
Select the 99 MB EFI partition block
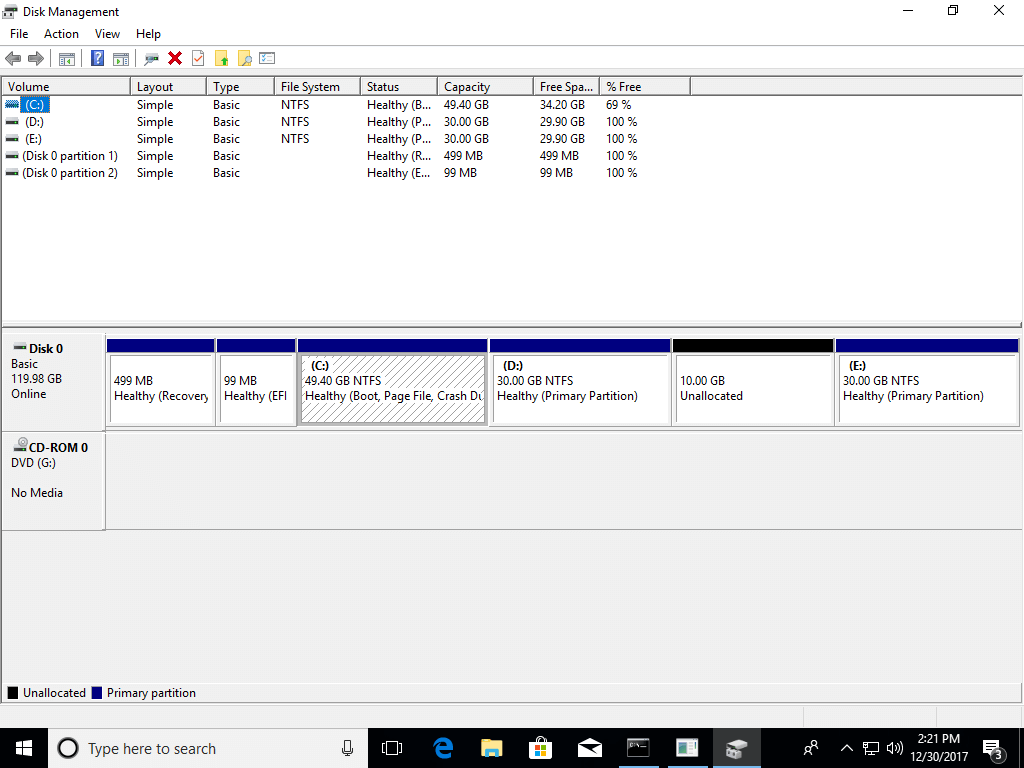click(256, 383)
